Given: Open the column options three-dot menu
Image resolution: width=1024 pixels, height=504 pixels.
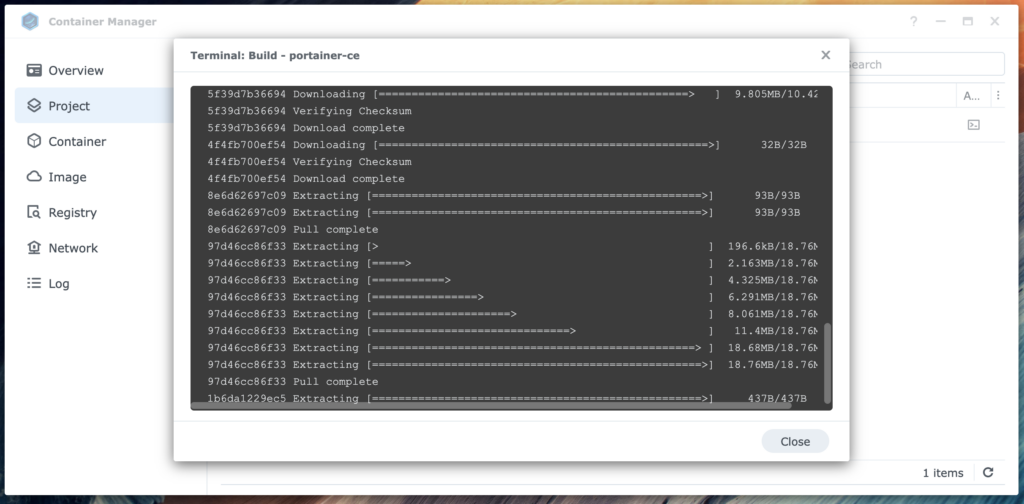Looking at the screenshot, I should (996, 96).
